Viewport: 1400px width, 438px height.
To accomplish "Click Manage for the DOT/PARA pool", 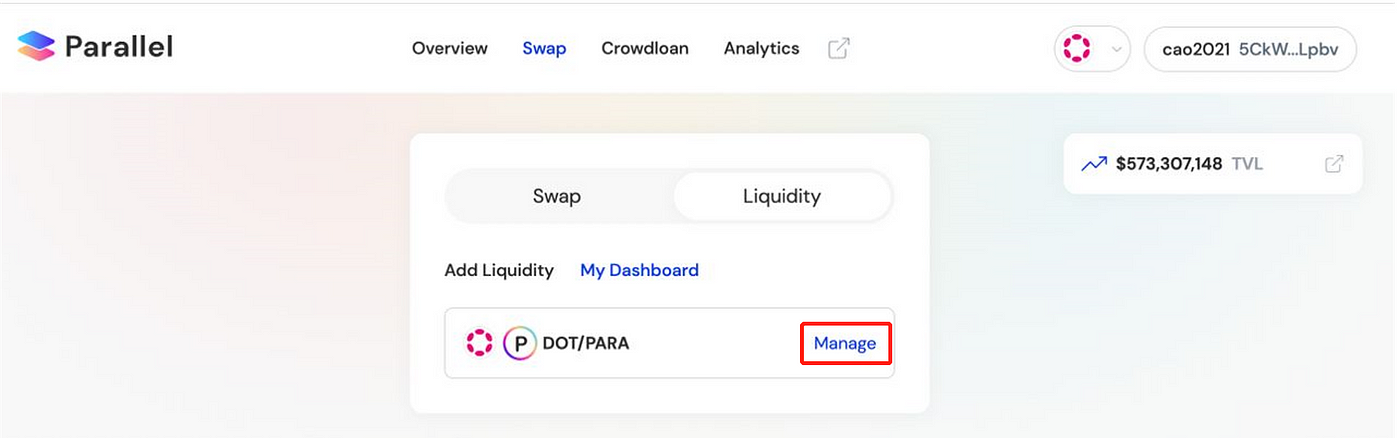I will coord(845,343).
